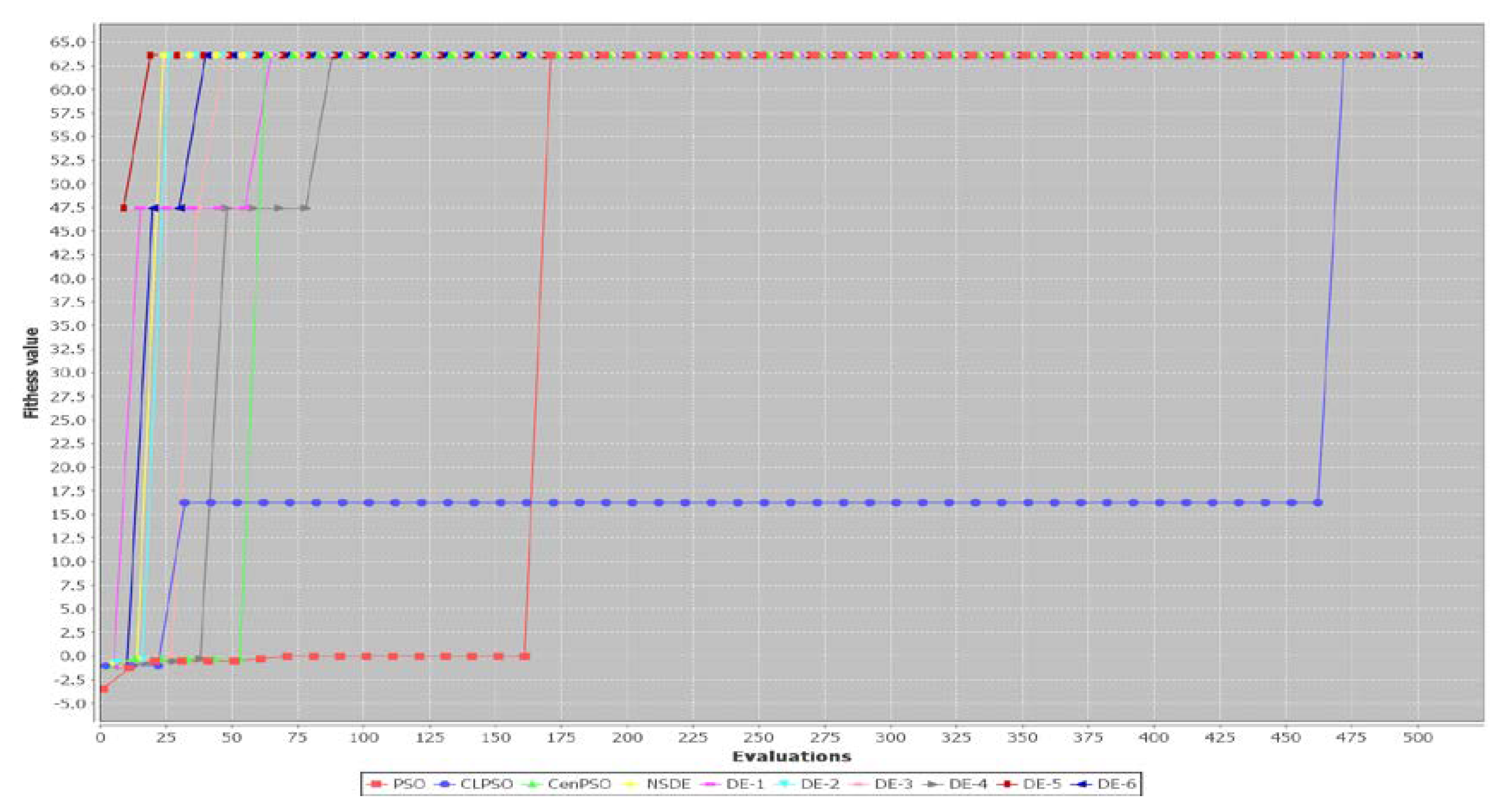Click the dark red DE-5 legend marker
1508x812 pixels.
[1008, 784]
